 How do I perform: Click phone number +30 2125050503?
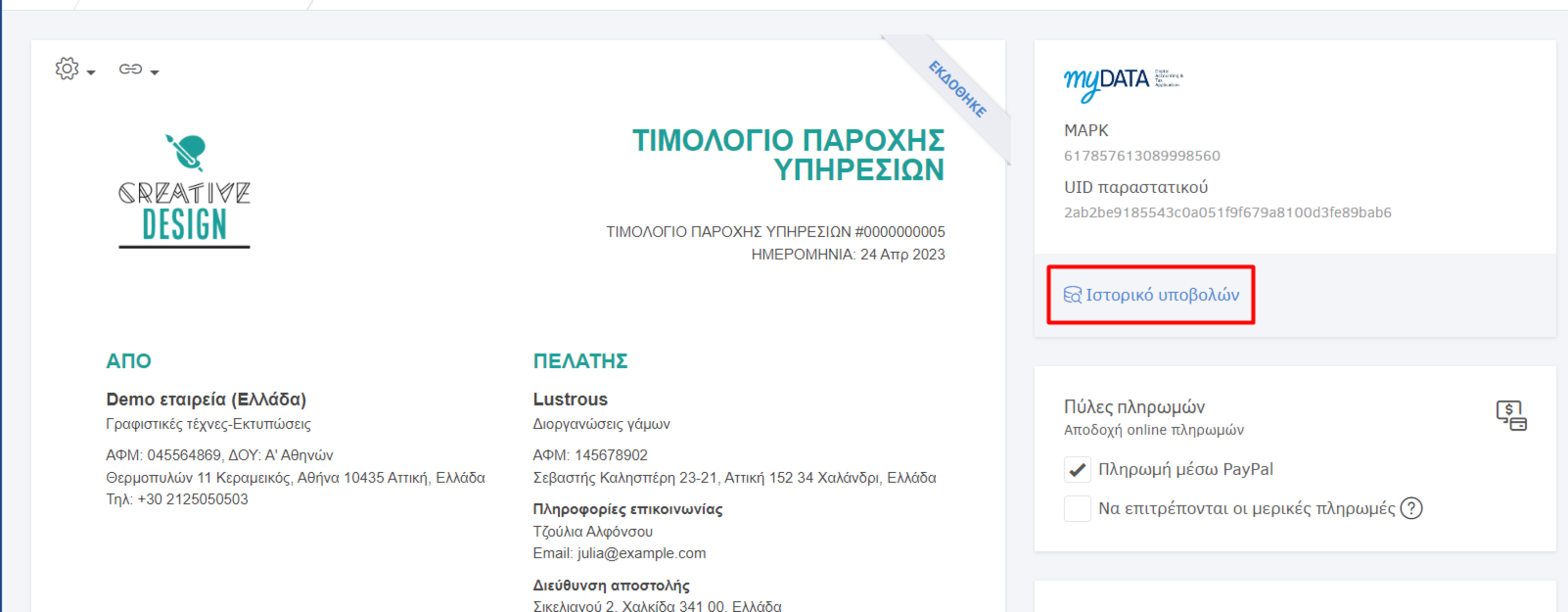coord(193,499)
